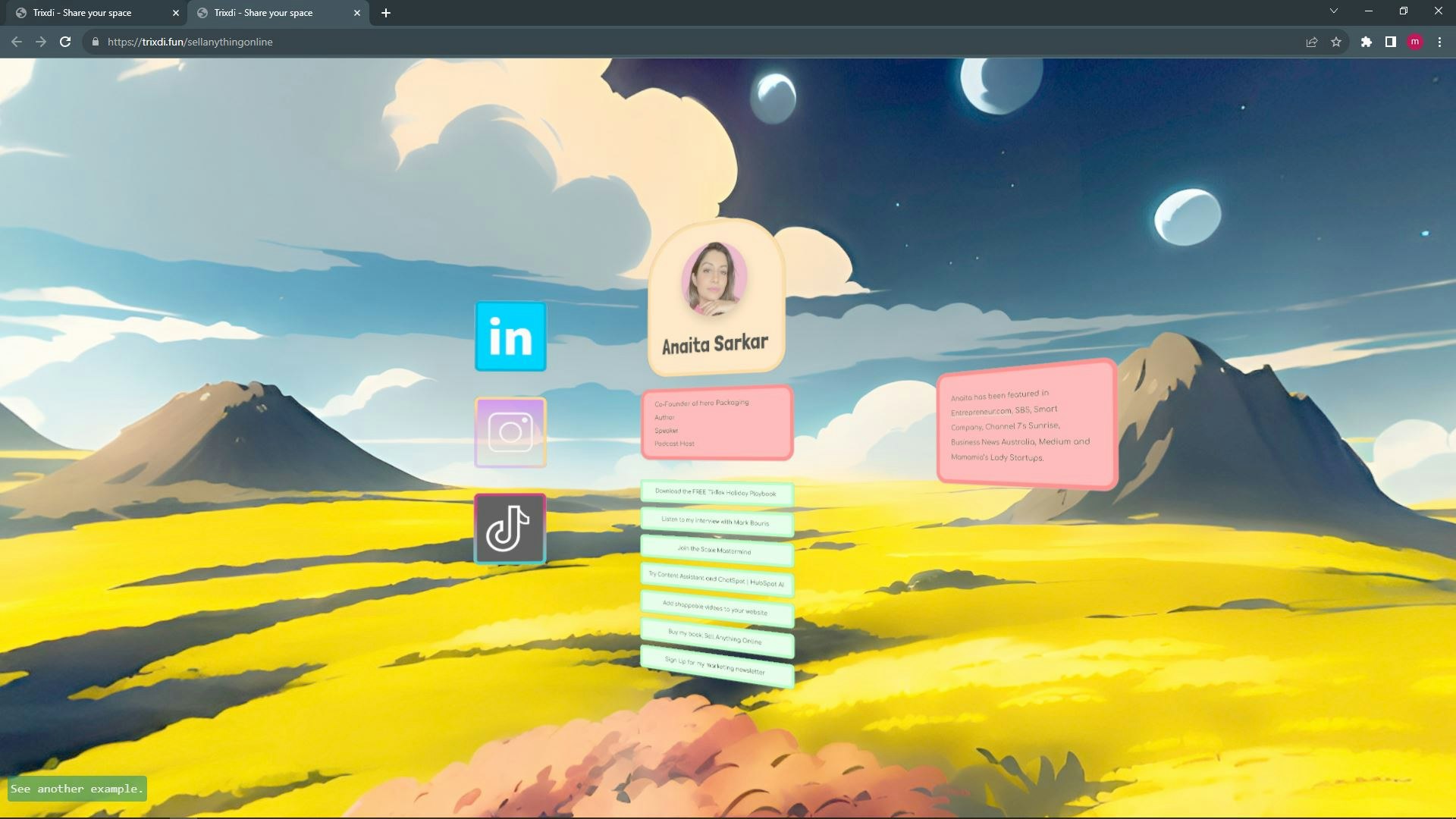Click the 'Anaita has been featured in' card
Viewport: 1456px width, 819px height.
click(1027, 425)
